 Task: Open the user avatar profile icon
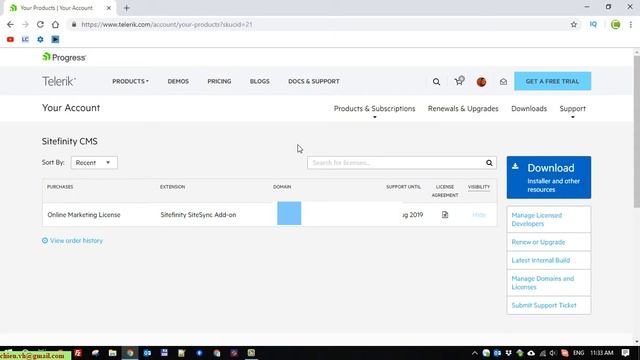tap(481, 82)
